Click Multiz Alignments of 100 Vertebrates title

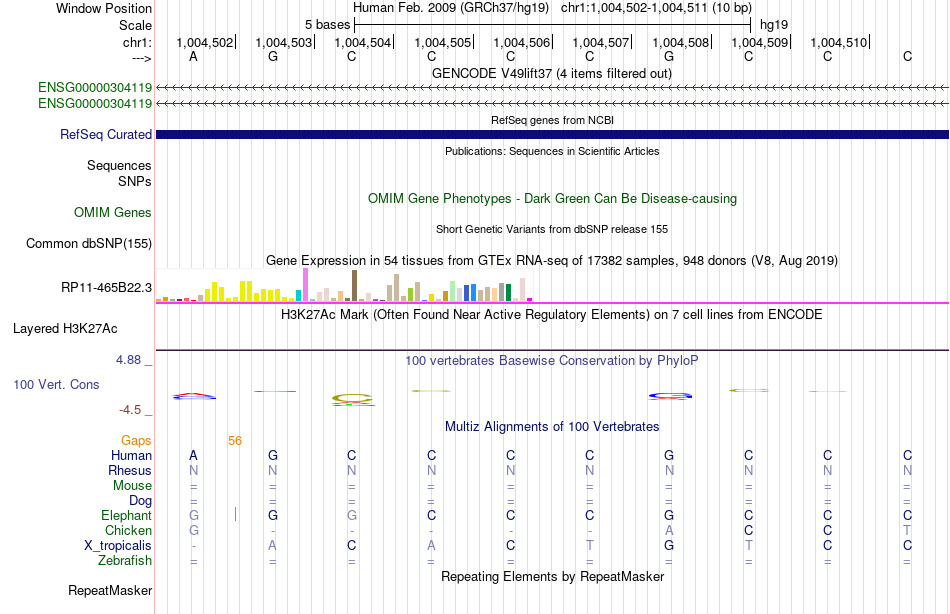point(552,427)
